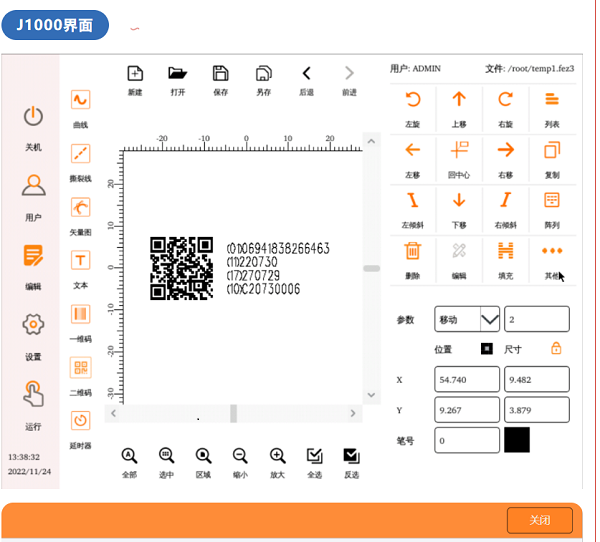Image resolution: width=600 pixels, height=542 pixels.
Task: Zoom to 选中 selected object
Action: [166, 455]
